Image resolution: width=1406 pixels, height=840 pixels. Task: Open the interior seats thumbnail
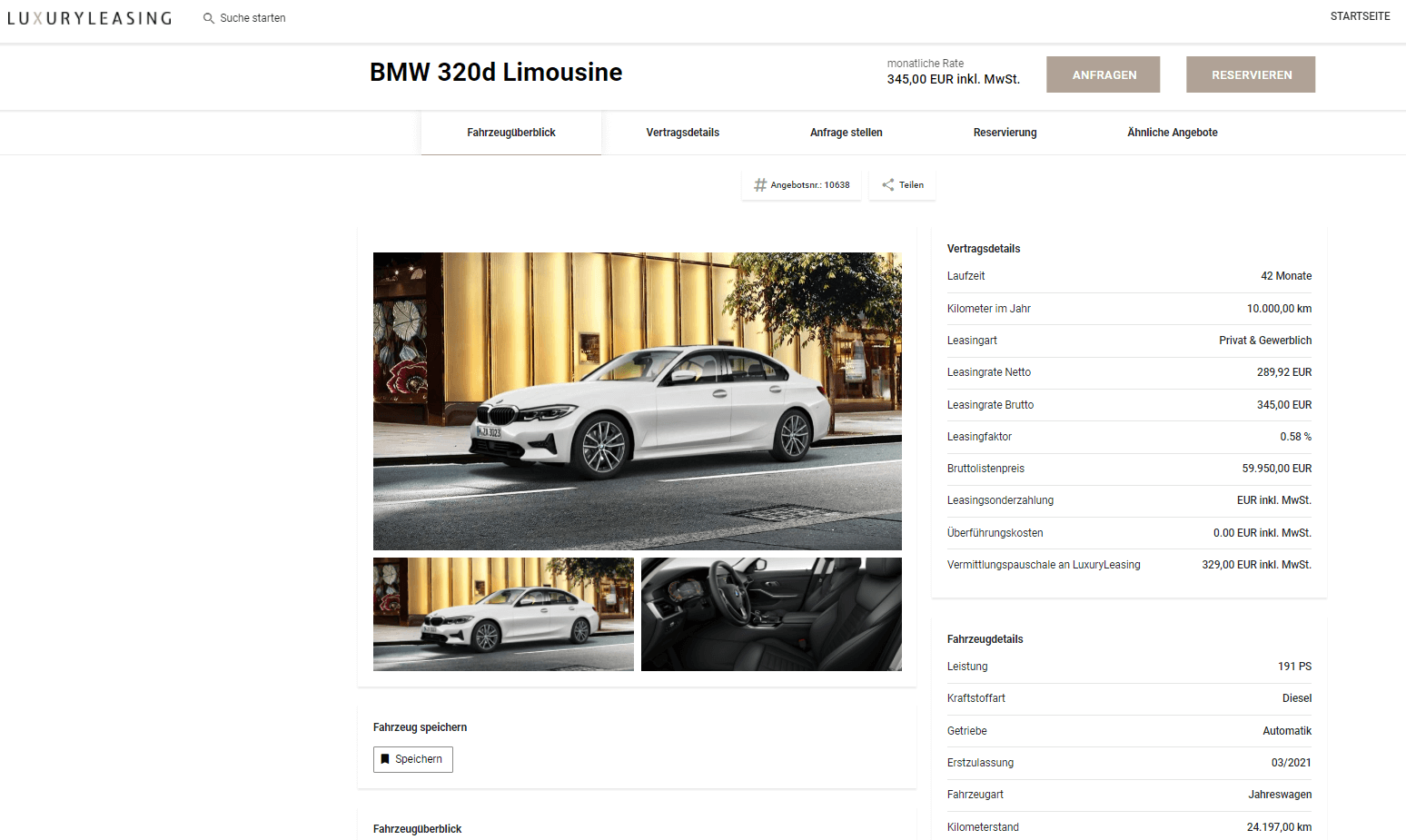tap(771, 615)
